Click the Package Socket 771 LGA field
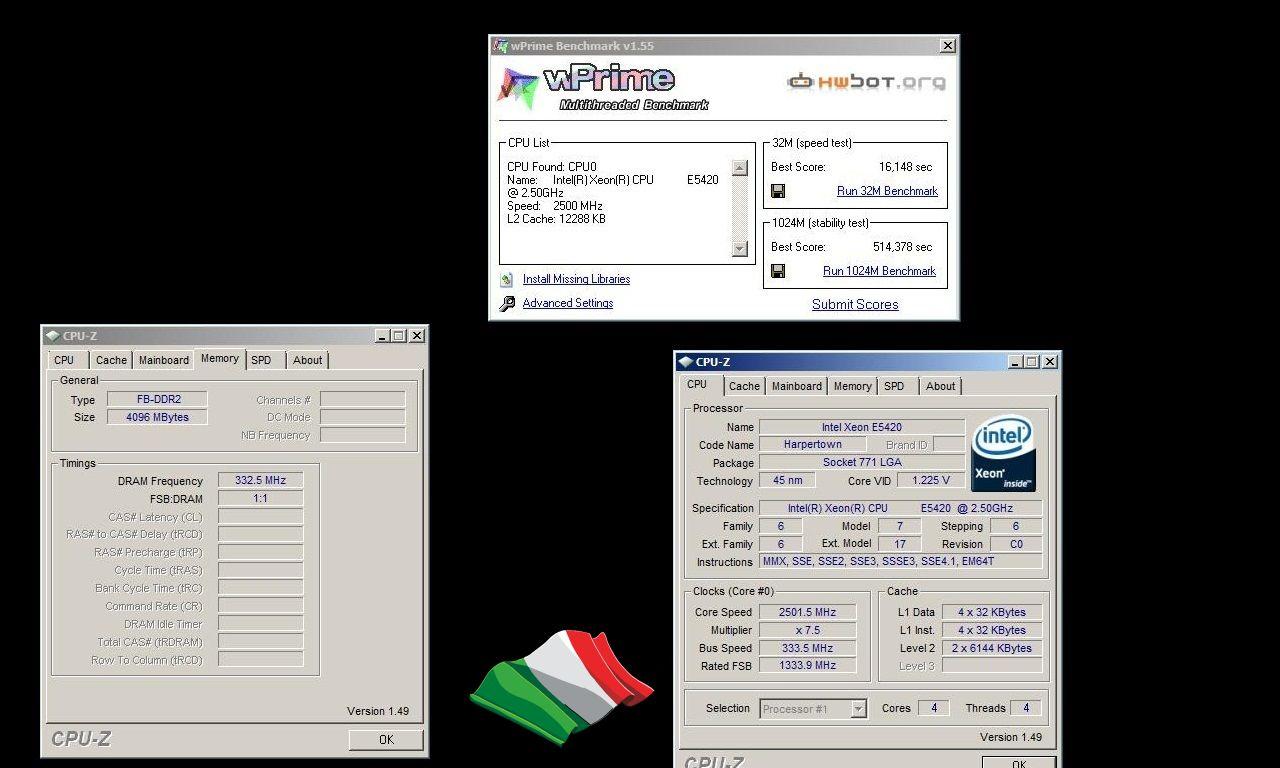 (x=862, y=463)
